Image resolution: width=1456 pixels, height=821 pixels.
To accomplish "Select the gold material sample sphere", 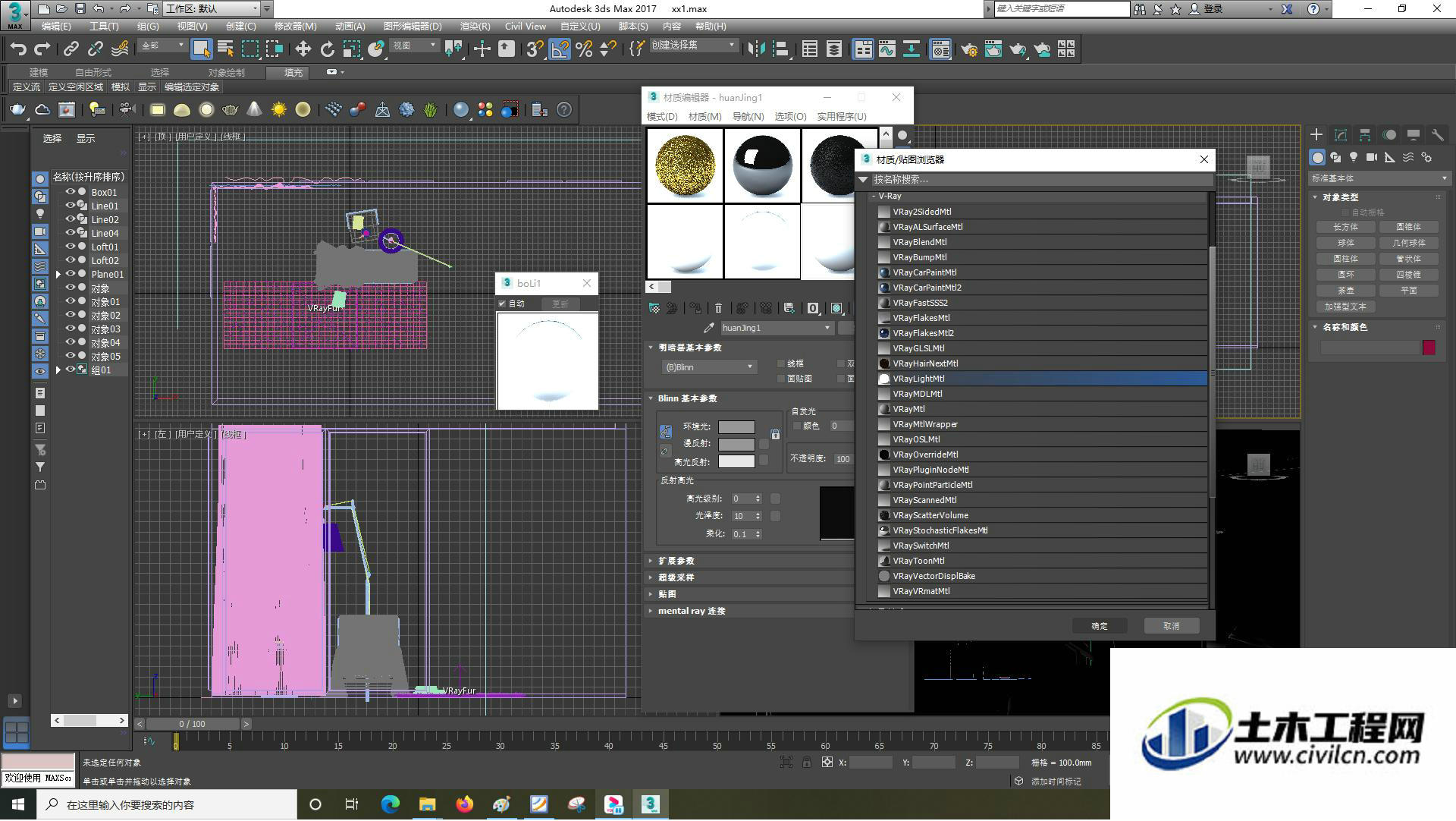I will [685, 165].
